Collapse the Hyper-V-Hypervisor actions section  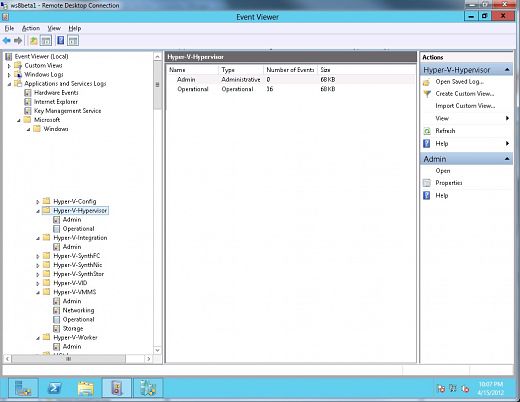pyautogui.click(x=507, y=70)
